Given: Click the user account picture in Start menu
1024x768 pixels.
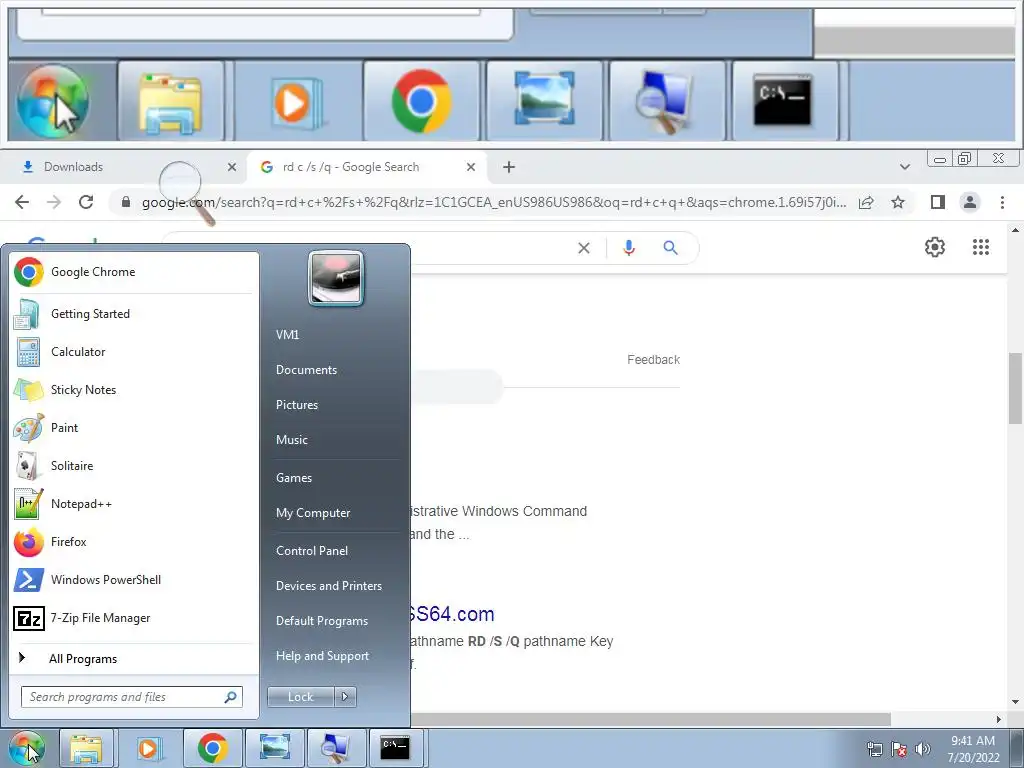Looking at the screenshot, I should coord(336,279).
